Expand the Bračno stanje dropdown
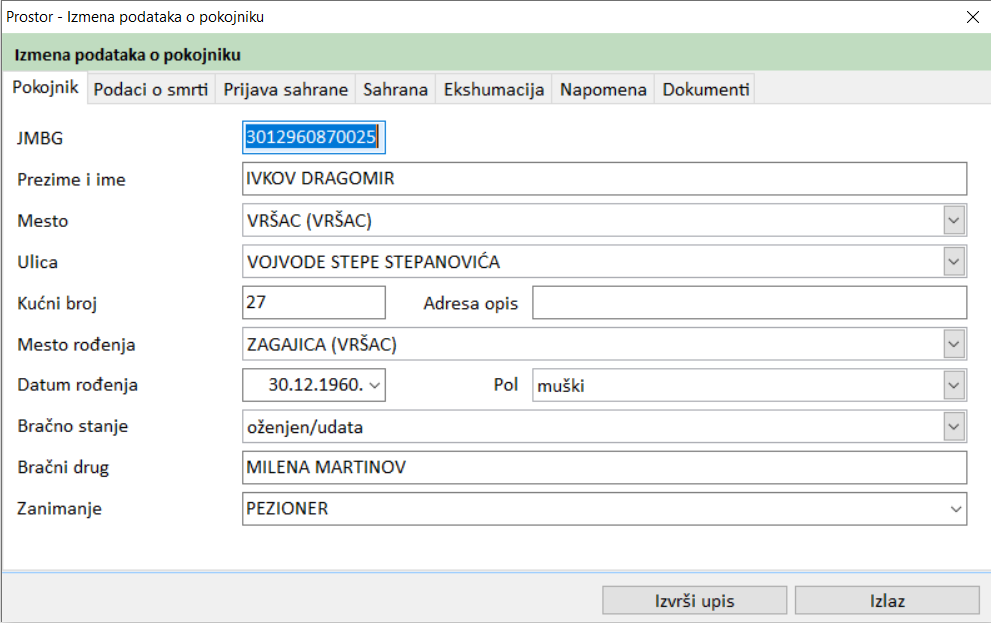The height and width of the screenshot is (623, 991). tap(955, 427)
